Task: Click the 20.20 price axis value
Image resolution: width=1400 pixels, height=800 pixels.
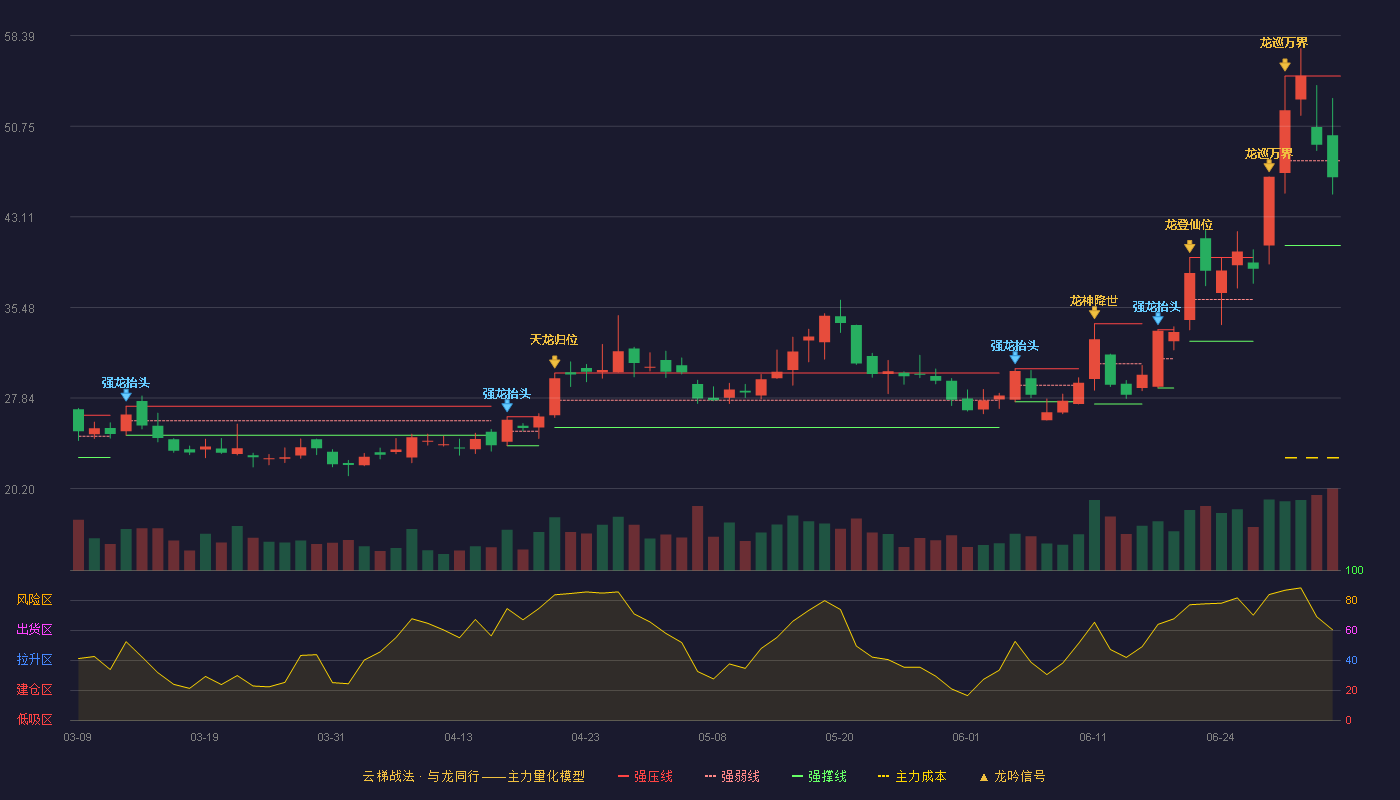Action: 20,490
